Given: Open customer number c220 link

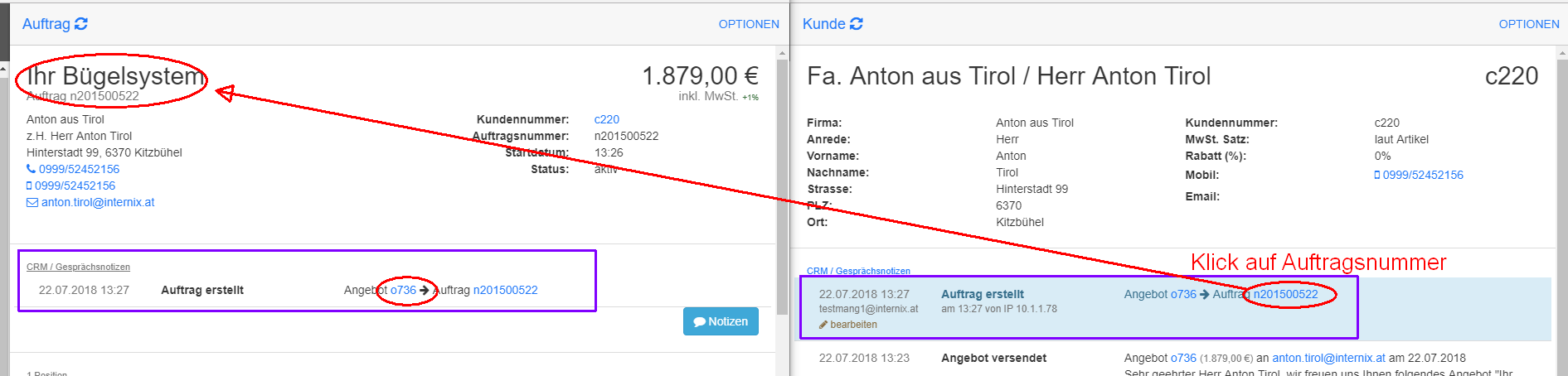Looking at the screenshot, I should coord(606,119).
